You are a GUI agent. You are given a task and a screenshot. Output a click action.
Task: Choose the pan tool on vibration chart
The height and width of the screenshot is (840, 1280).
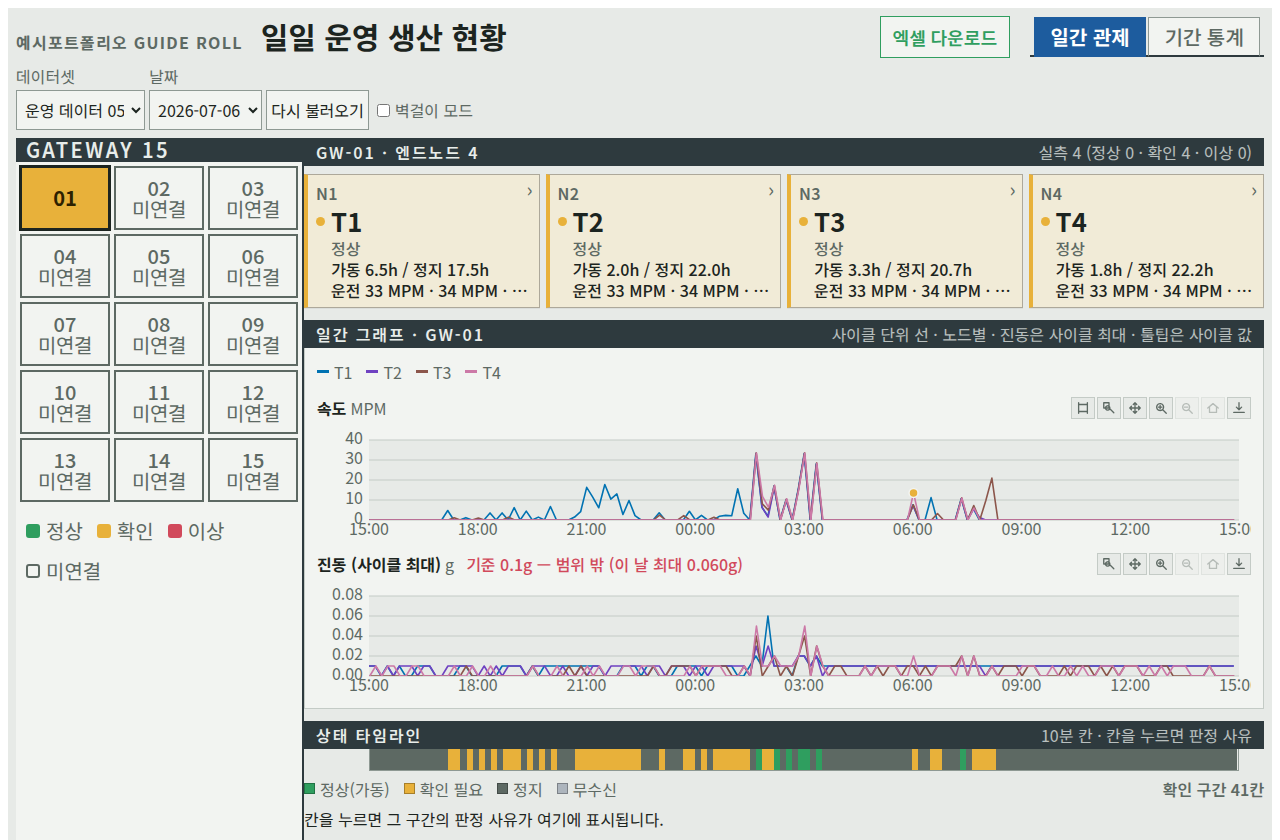click(1135, 564)
